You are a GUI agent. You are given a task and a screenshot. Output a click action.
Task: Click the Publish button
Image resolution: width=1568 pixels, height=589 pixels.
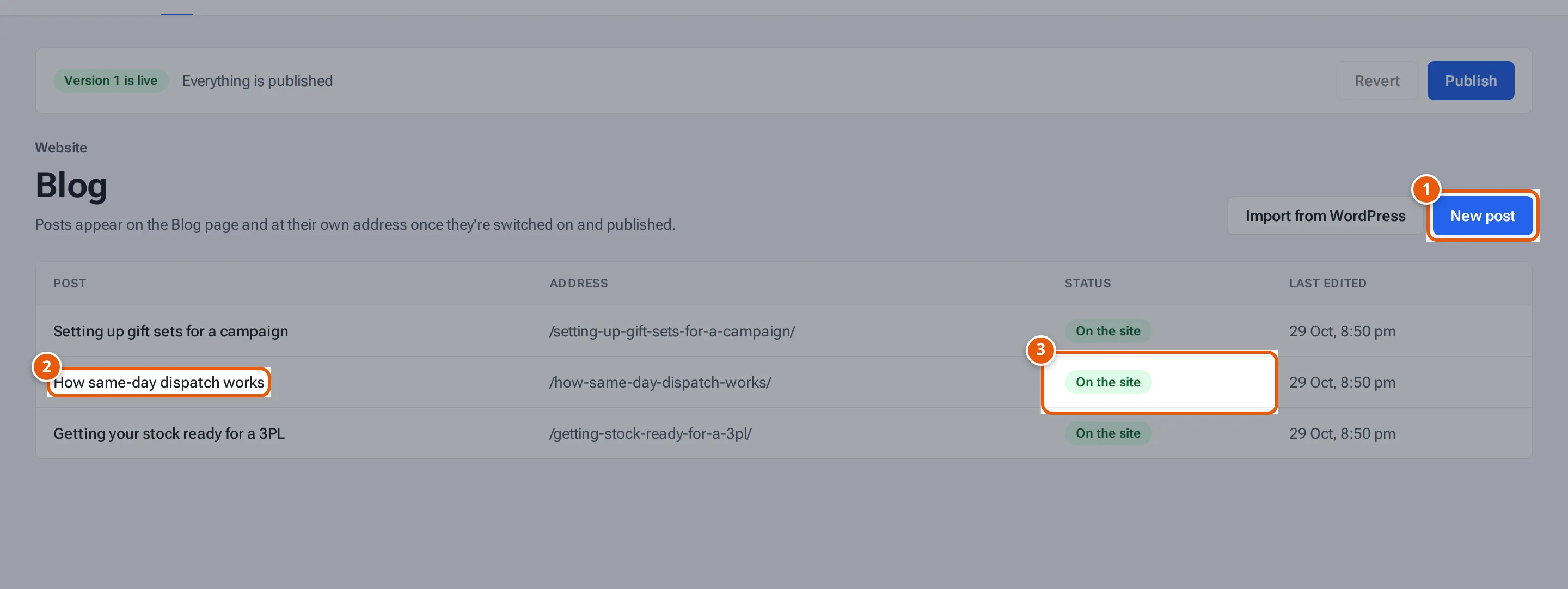point(1470,81)
